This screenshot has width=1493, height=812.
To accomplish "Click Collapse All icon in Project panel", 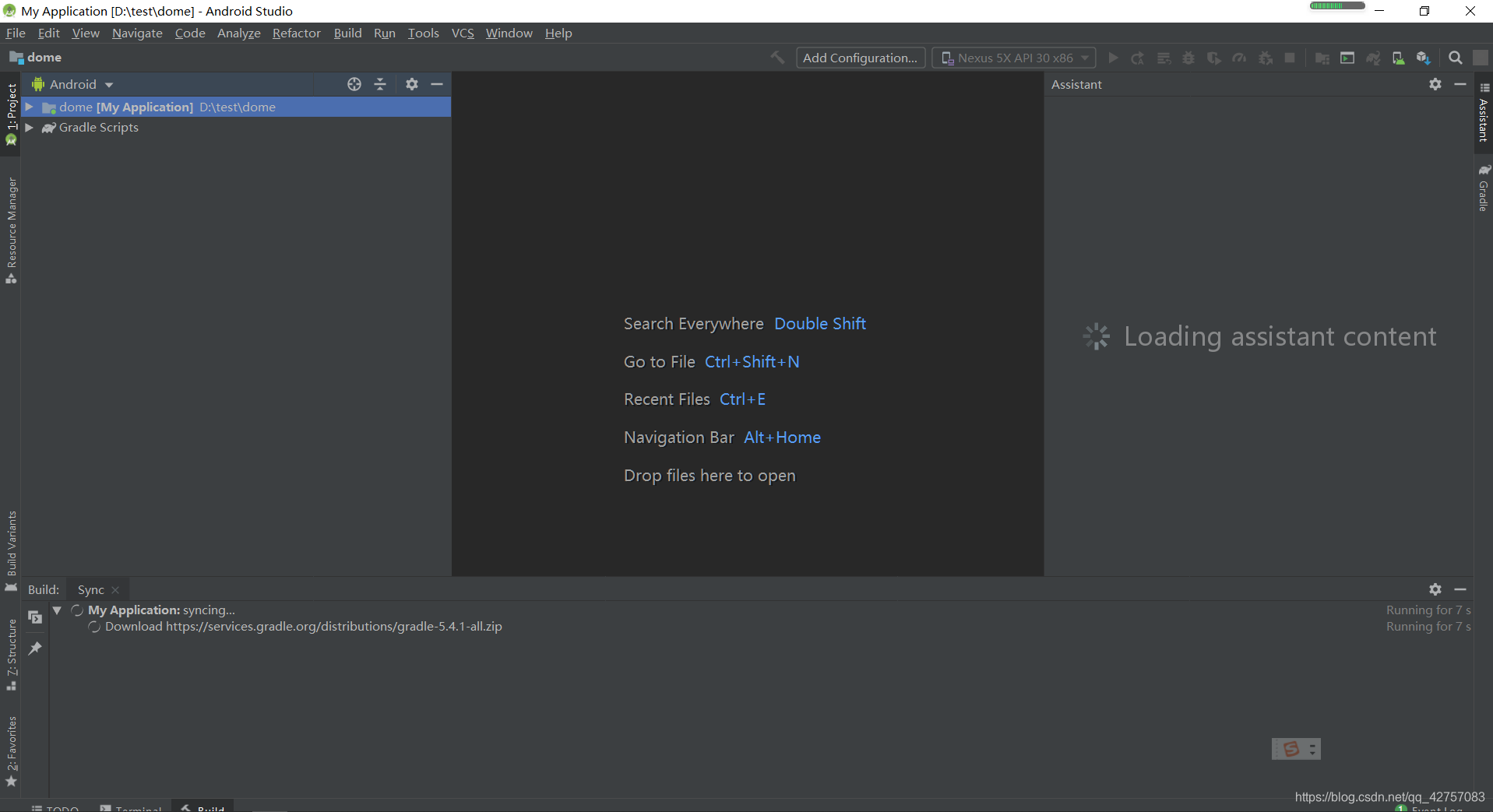I will [x=380, y=84].
